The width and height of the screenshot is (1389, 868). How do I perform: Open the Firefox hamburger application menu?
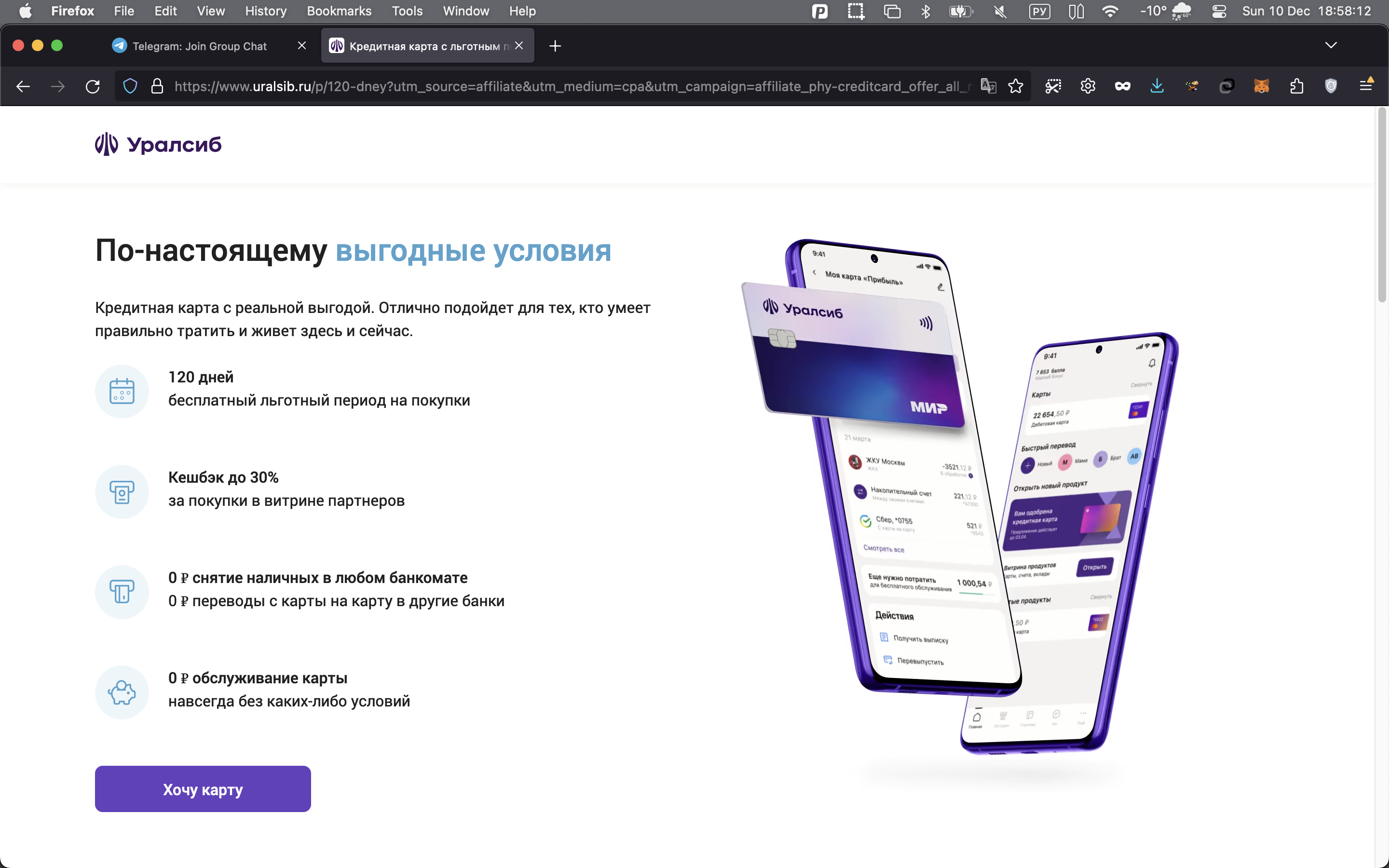(x=1366, y=86)
